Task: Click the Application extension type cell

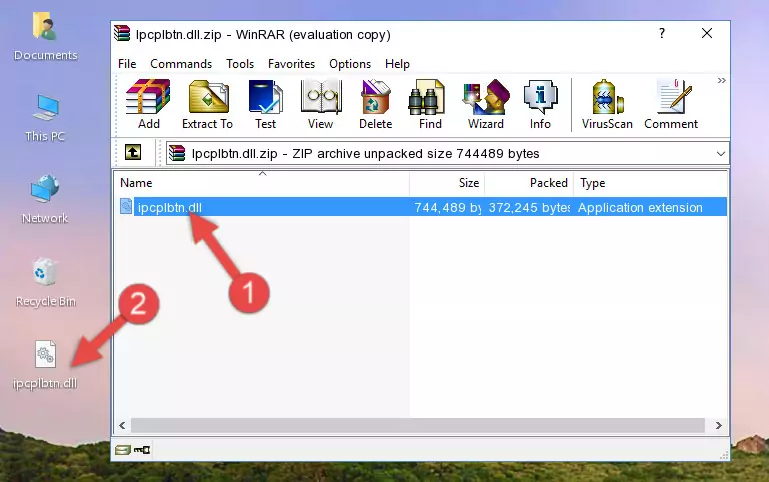Action: 640,207
